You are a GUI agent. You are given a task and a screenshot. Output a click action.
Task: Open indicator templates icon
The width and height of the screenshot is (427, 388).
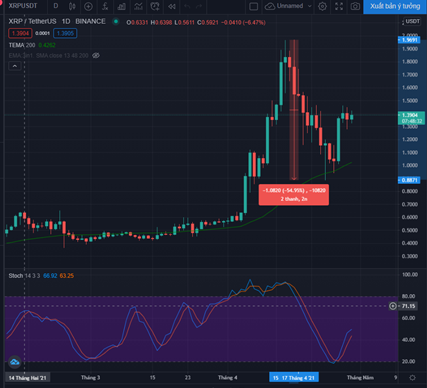click(x=138, y=6)
